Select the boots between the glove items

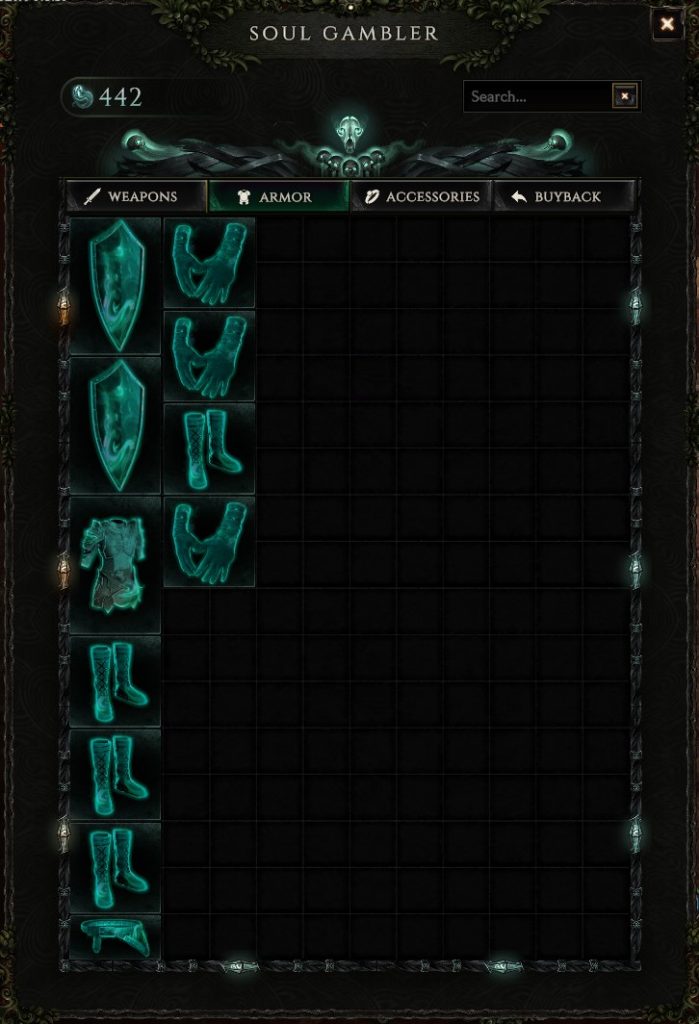pyautogui.click(x=209, y=449)
